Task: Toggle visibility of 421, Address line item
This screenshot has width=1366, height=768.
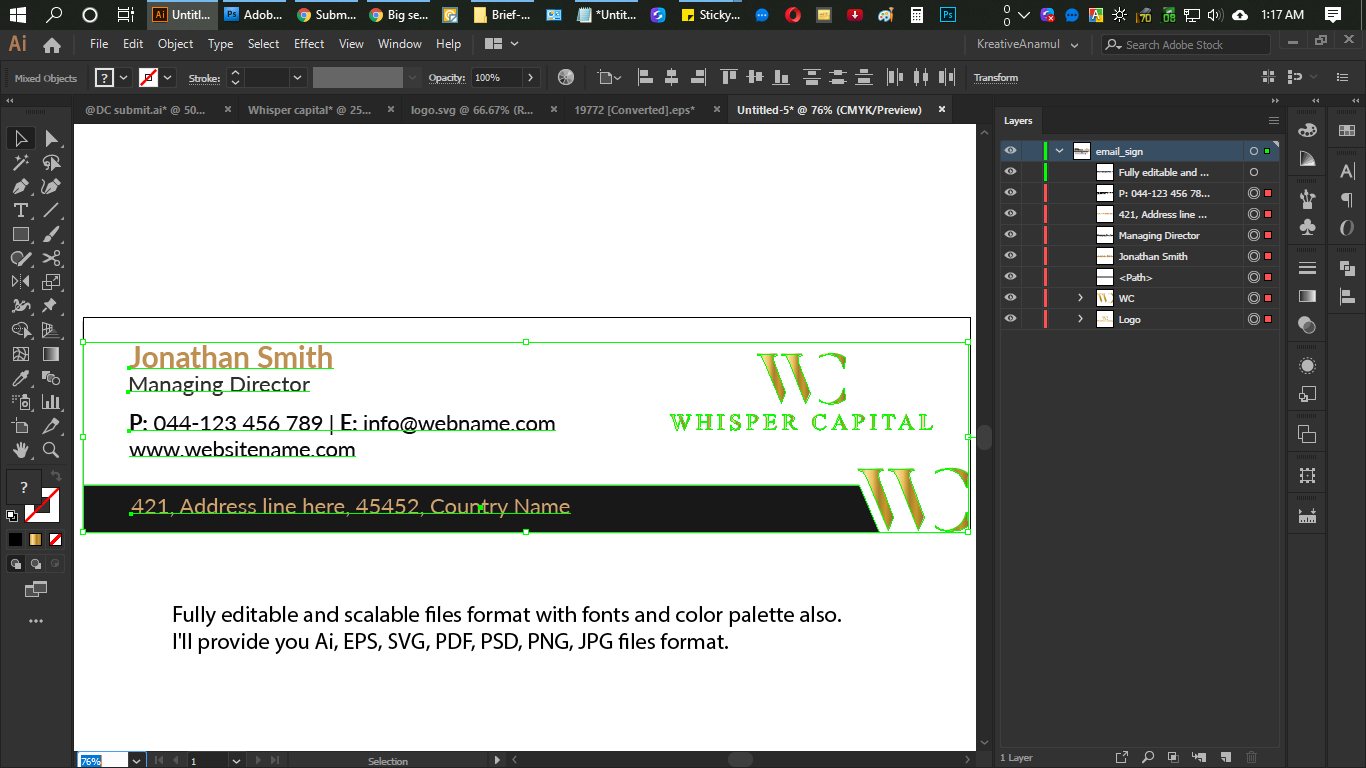Action: coord(1011,214)
